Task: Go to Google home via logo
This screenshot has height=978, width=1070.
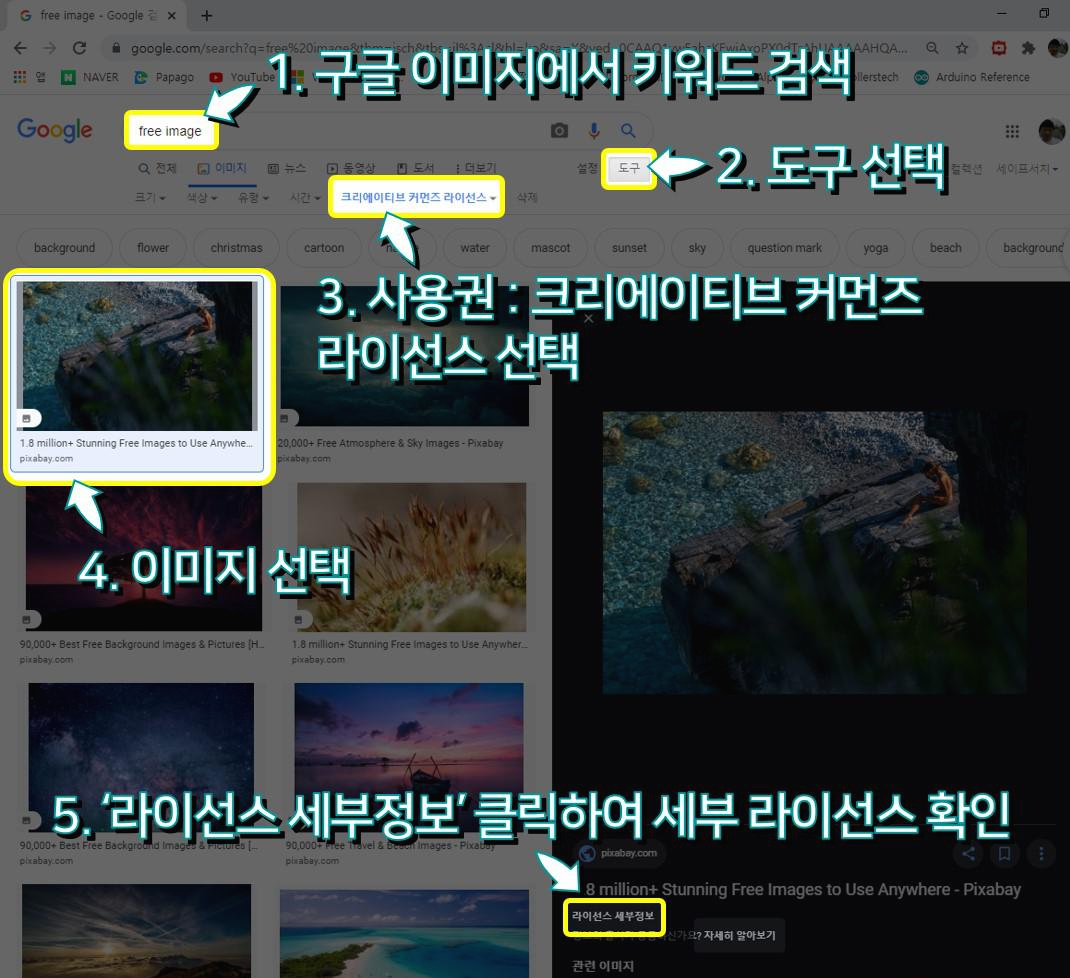Action: coord(55,130)
